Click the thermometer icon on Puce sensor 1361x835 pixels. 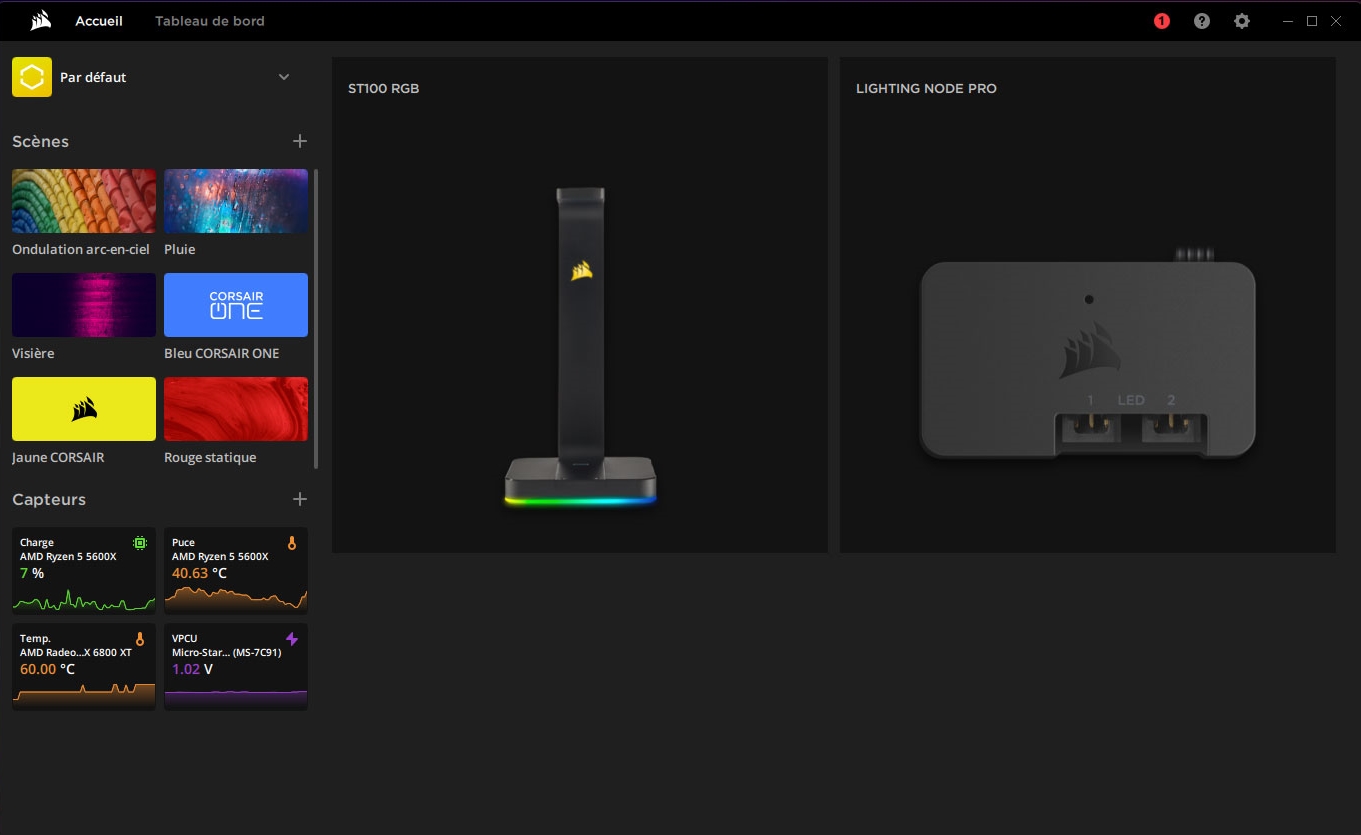point(292,543)
